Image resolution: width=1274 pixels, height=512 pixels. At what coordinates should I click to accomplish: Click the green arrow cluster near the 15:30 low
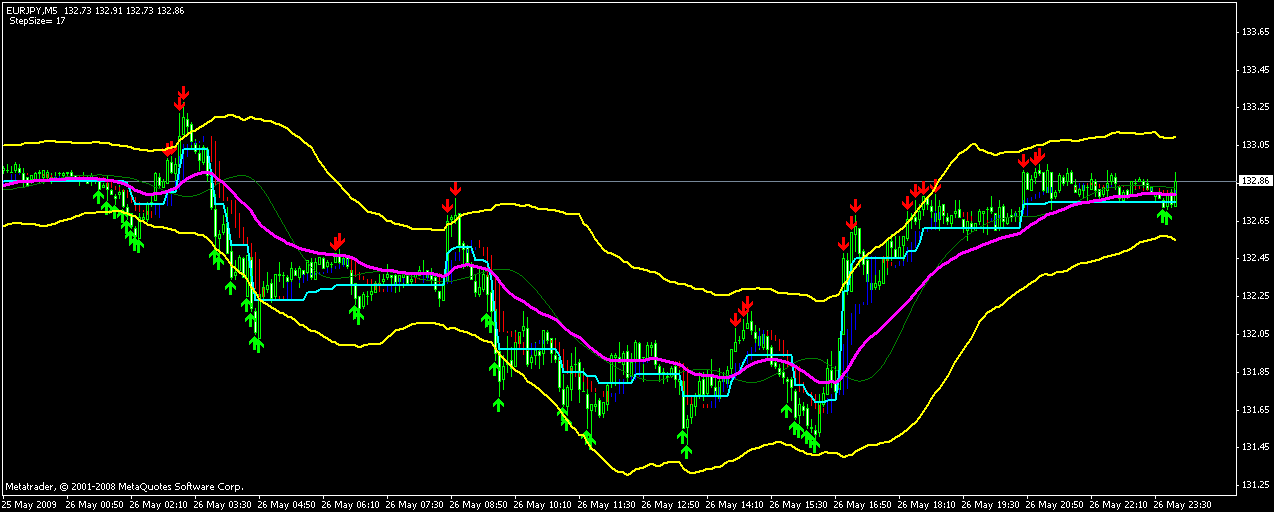click(x=805, y=437)
